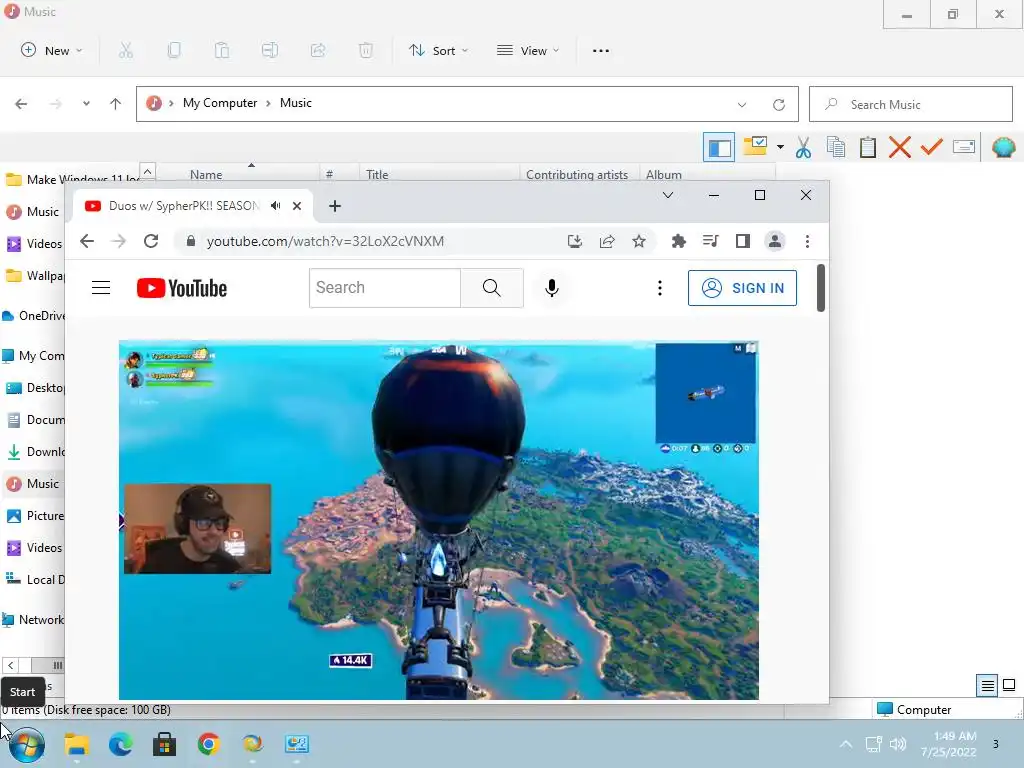The height and width of the screenshot is (768, 1024).
Task: Click the SIGN IN button
Action: point(742,288)
